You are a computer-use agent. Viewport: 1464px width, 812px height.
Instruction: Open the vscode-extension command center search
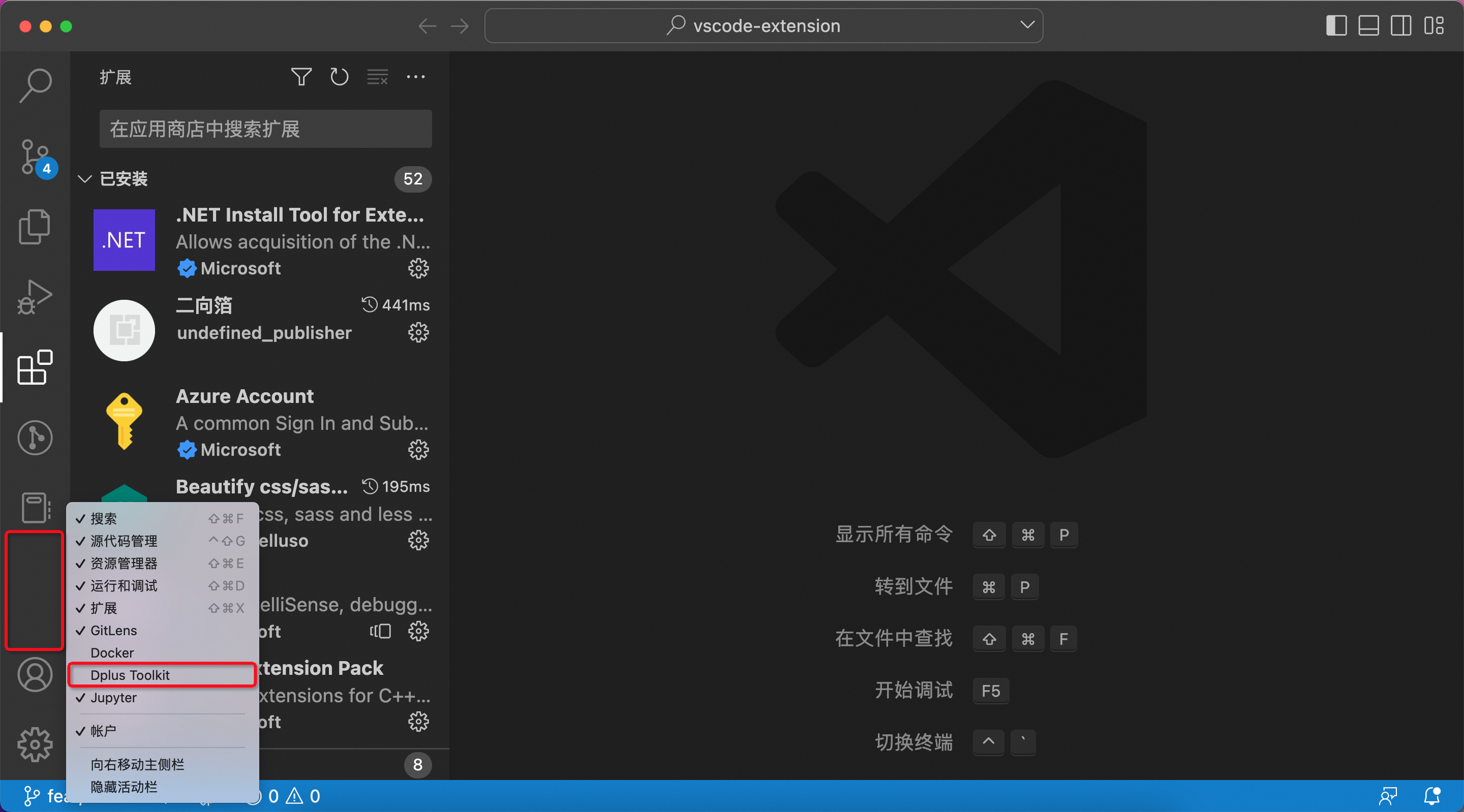(x=763, y=25)
